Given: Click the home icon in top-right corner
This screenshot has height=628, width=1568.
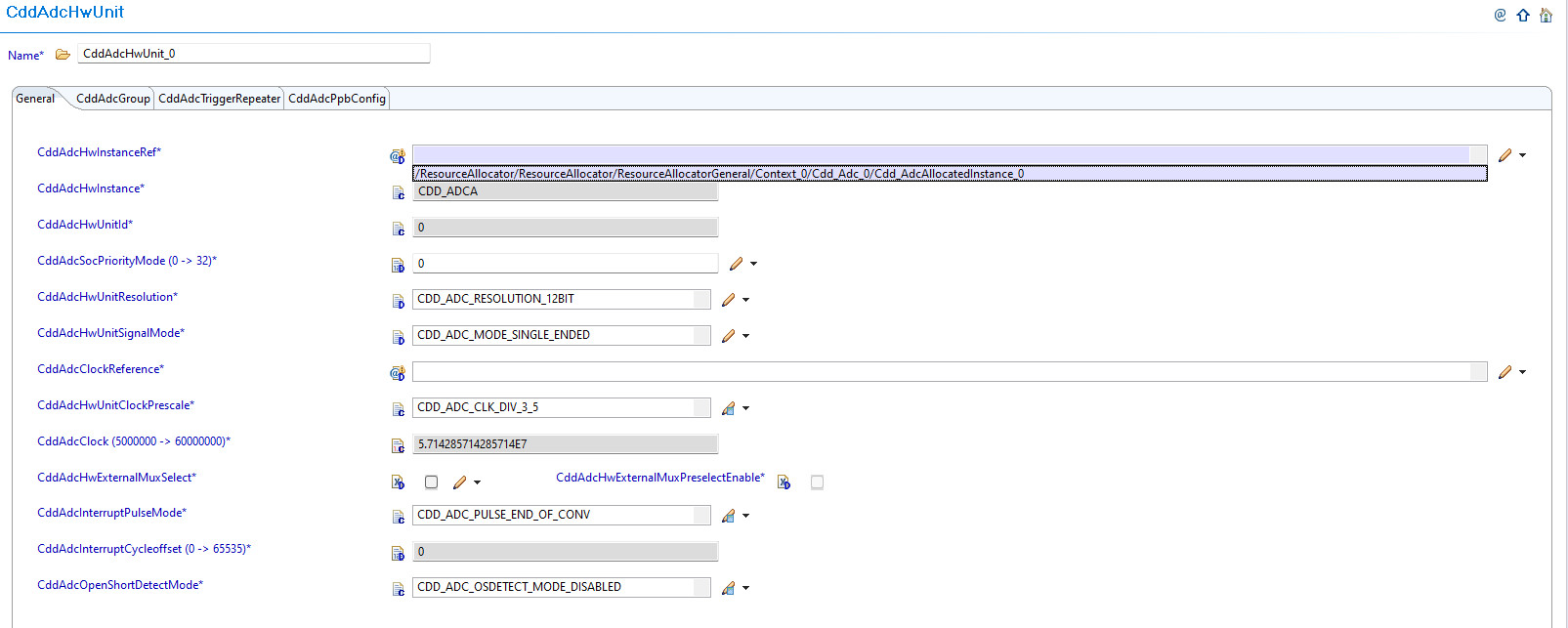Looking at the screenshot, I should pos(1546,15).
